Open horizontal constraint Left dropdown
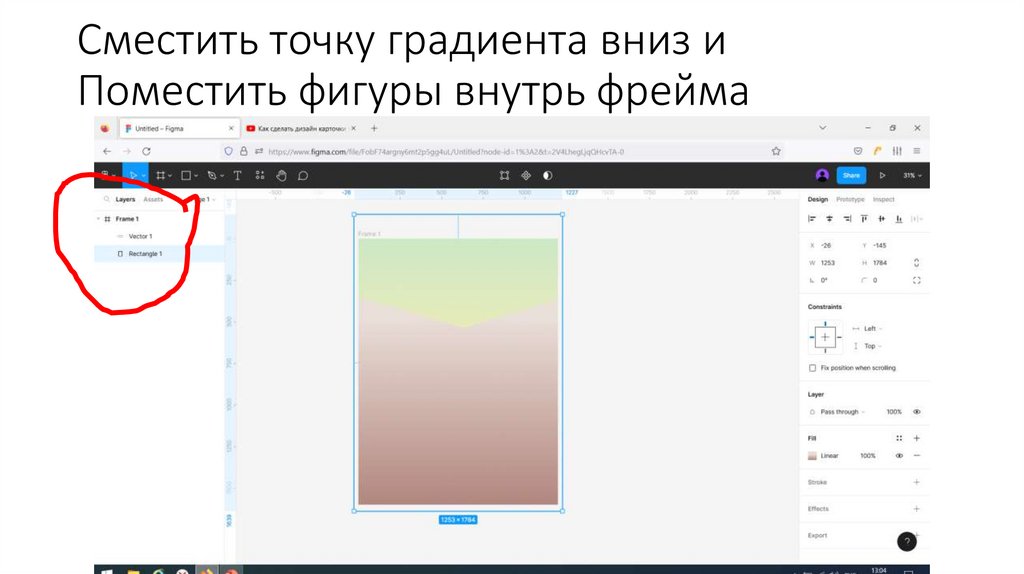Image resolution: width=1024 pixels, height=574 pixels. point(872,328)
